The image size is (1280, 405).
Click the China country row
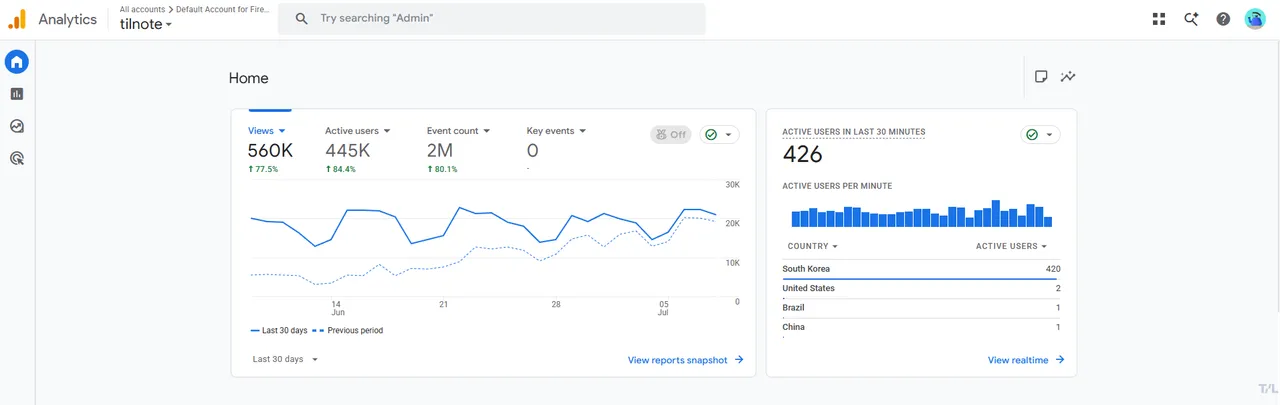921,327
